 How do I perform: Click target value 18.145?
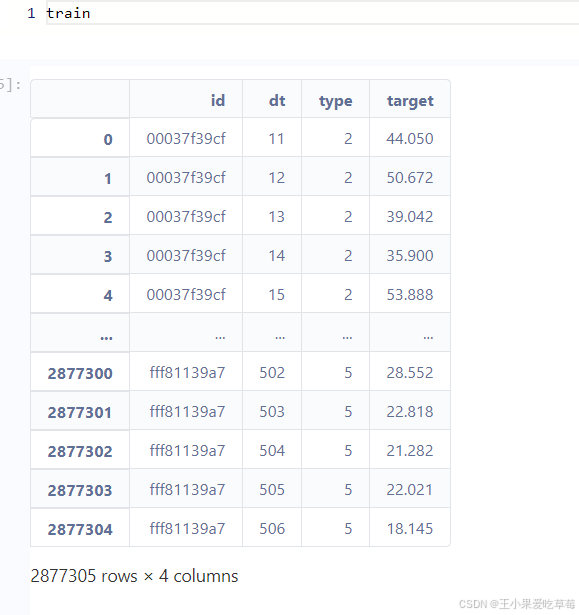click(x=410, y=529)
